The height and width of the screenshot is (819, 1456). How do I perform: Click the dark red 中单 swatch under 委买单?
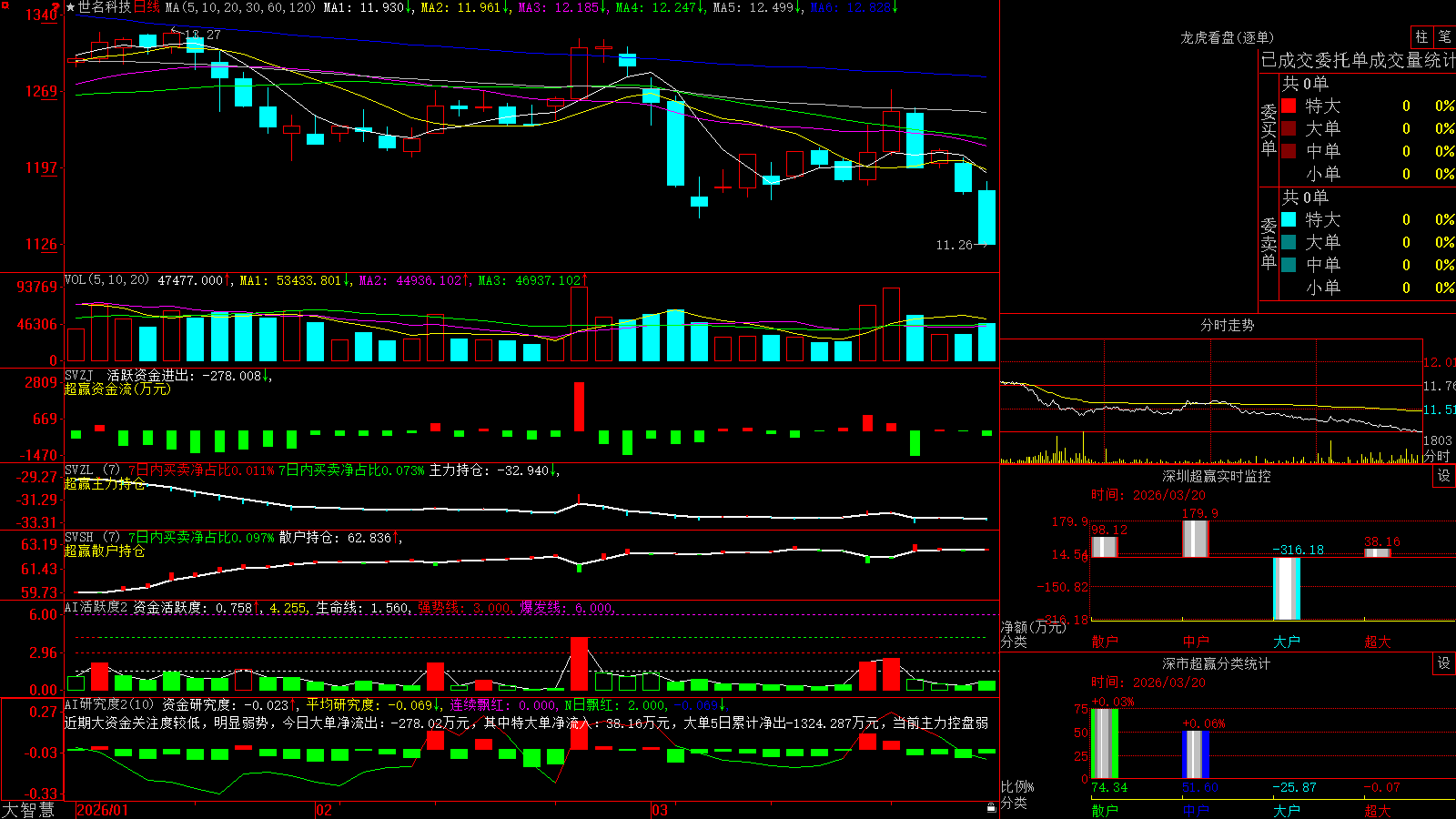1289,151
